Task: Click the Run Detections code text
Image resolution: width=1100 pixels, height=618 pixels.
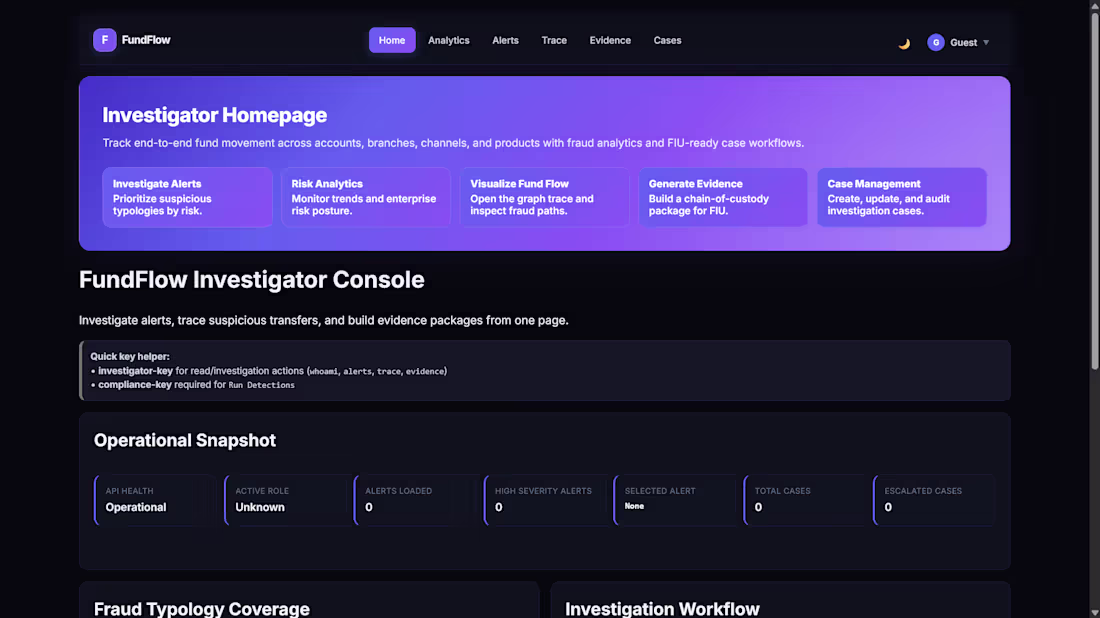Action: 261,385
